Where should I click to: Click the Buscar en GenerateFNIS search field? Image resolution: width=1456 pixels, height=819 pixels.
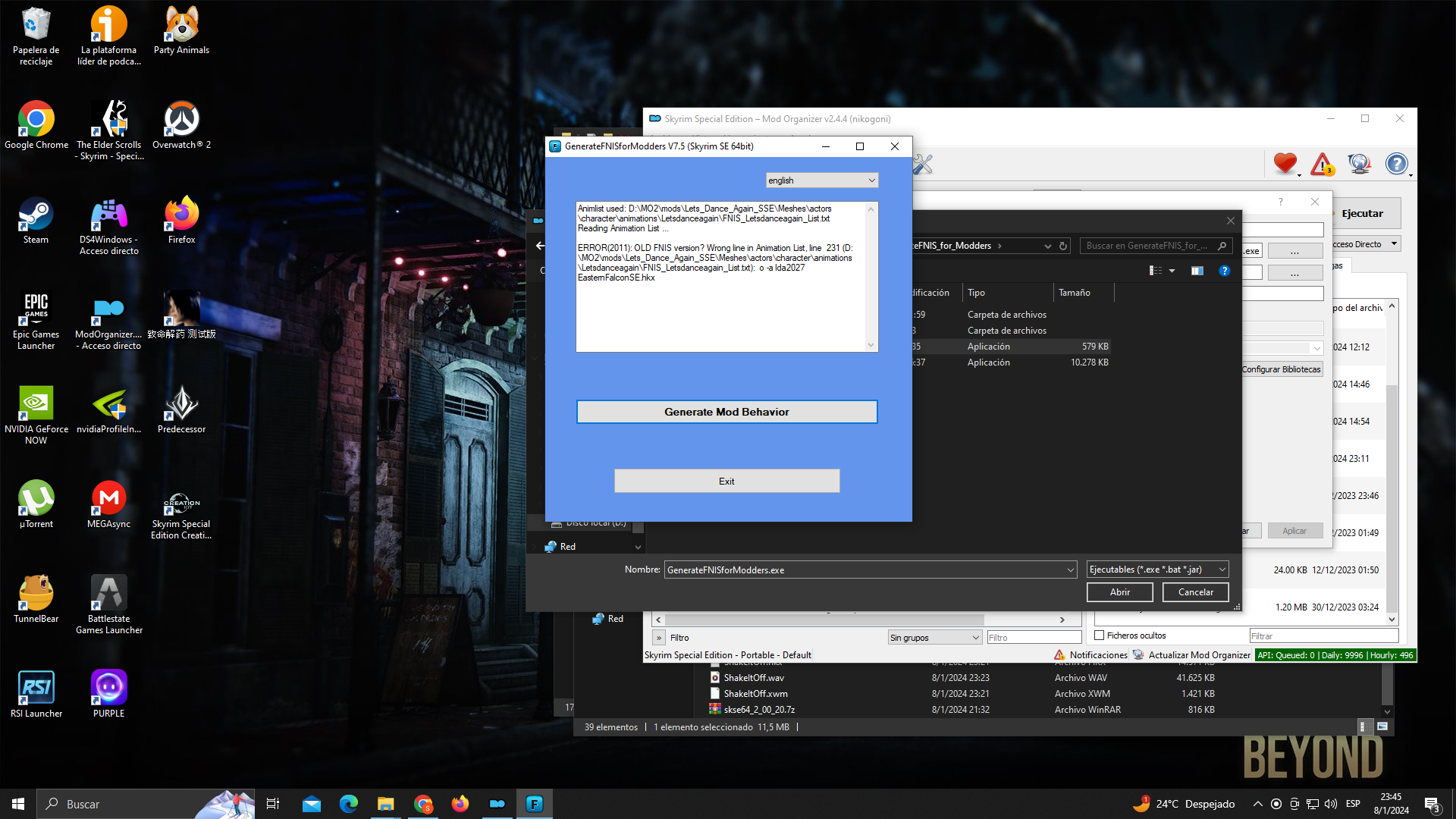[1155, 246]
